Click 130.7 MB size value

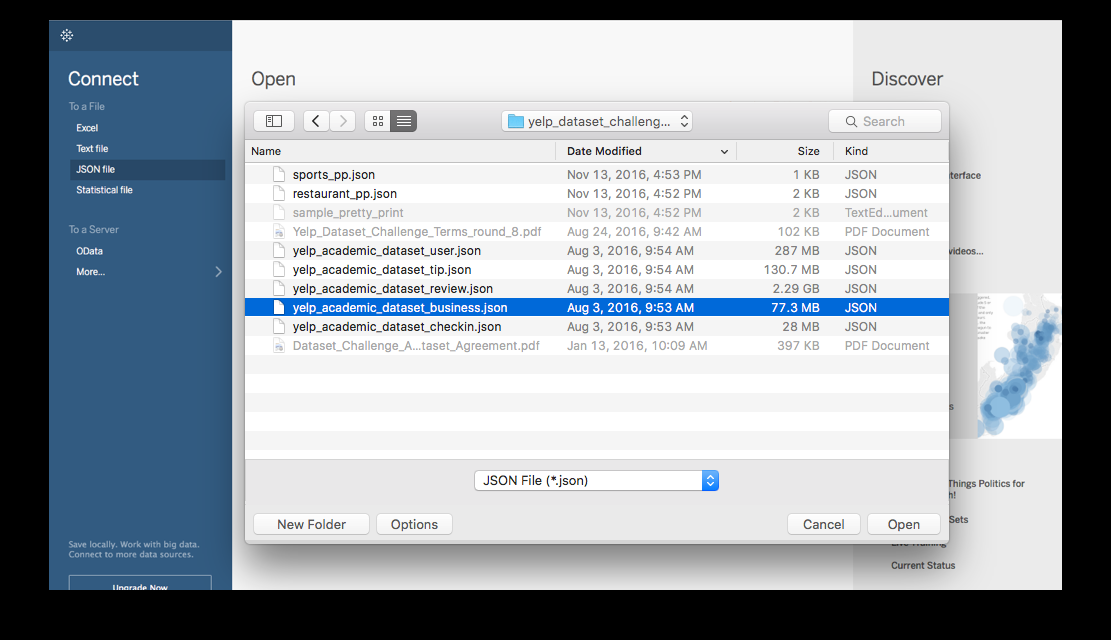click(x=791, y=269)
